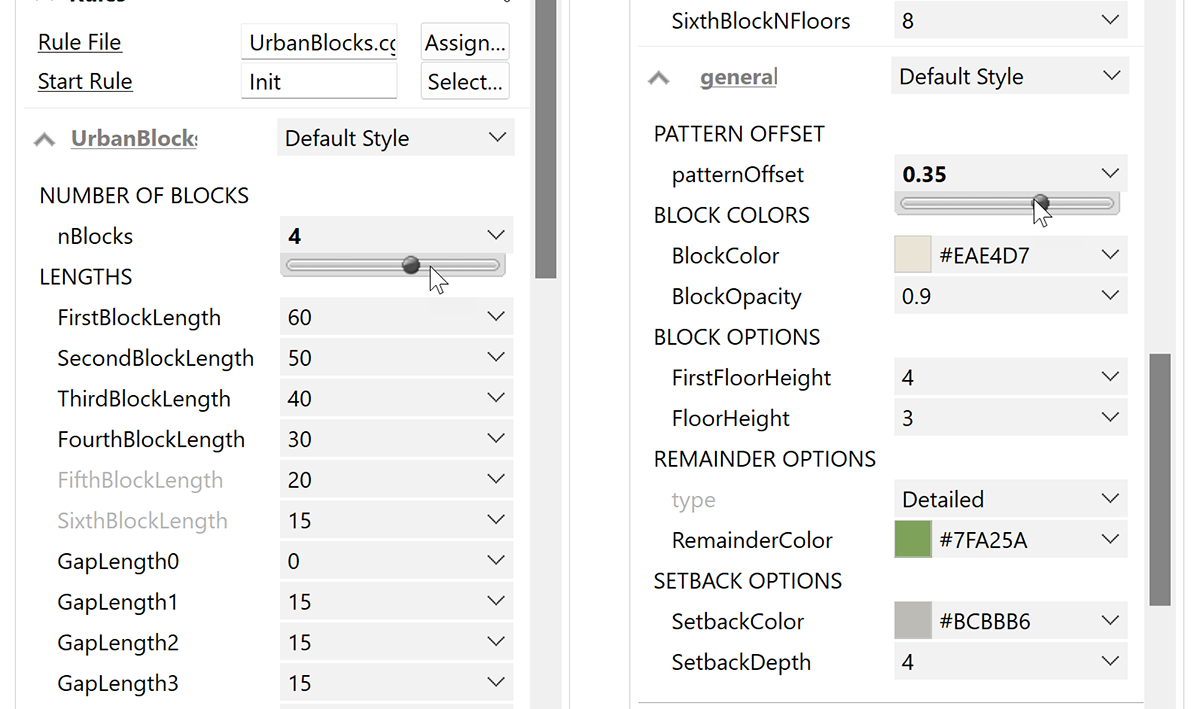Open the BlockOpacity dropdown
The width and height of the screenshot is (1200, 709).
[x=1109, y=295]
